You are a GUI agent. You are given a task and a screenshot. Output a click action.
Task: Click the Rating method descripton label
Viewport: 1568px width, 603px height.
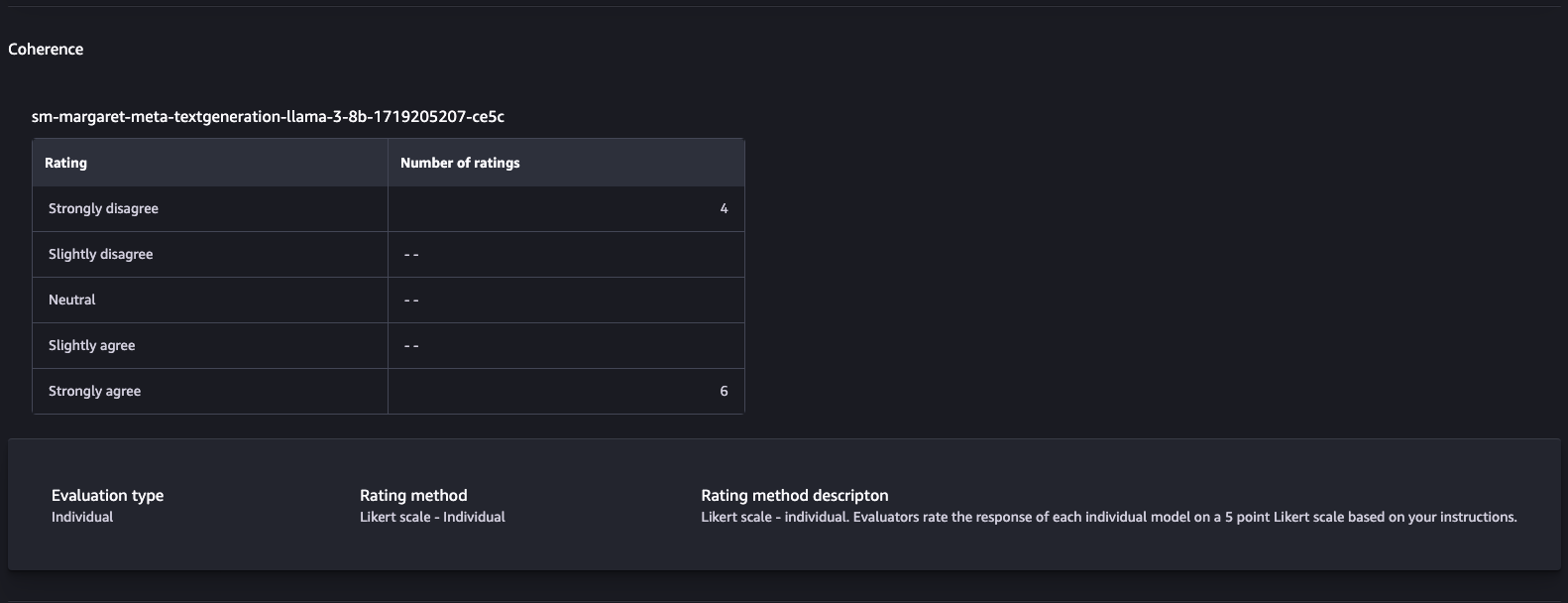(x=794, y=495)
